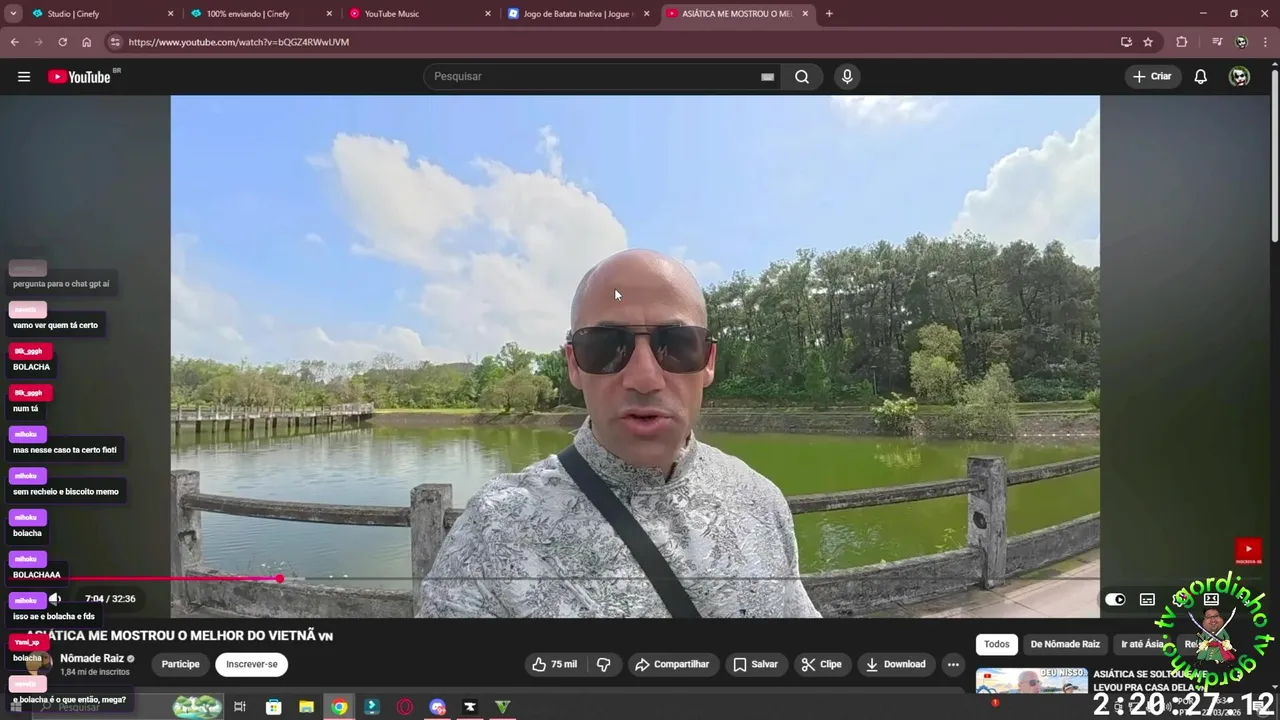1280x720 pixels.
Task: Open Windows Task View in taskbar
Action: 240,707
